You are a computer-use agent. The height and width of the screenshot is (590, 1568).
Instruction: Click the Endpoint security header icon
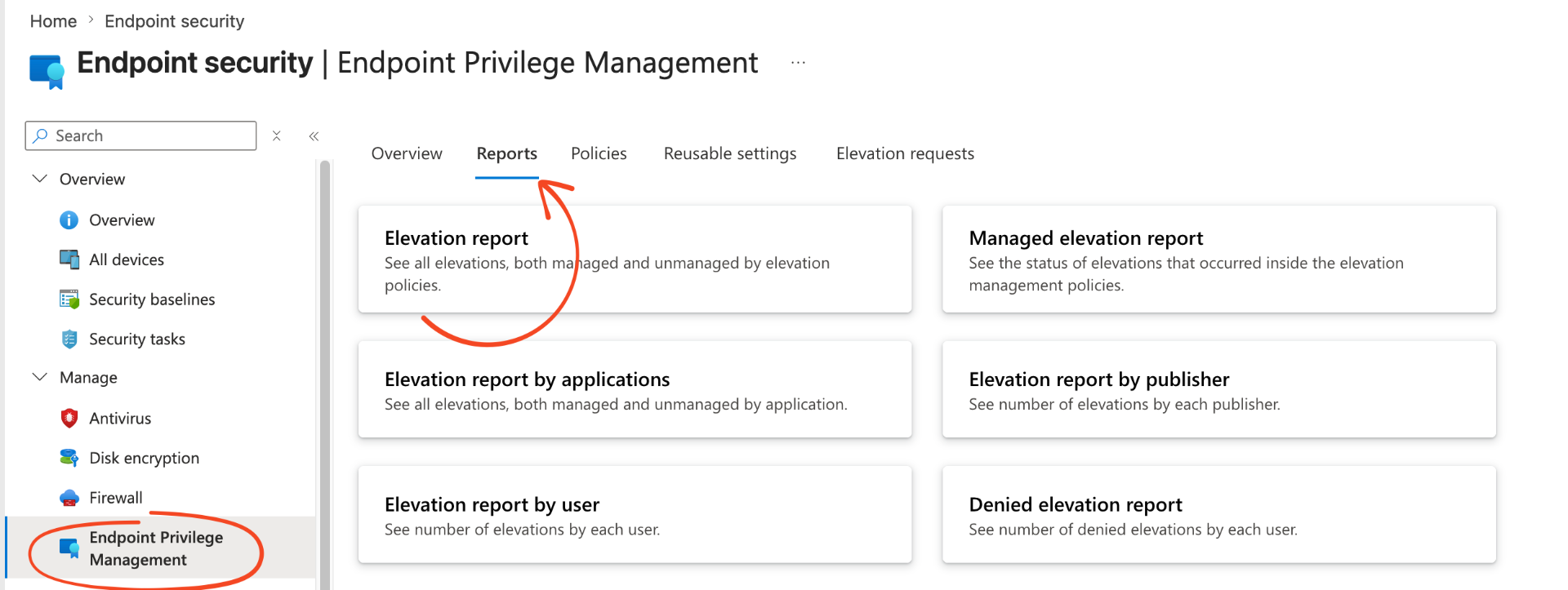47,72
